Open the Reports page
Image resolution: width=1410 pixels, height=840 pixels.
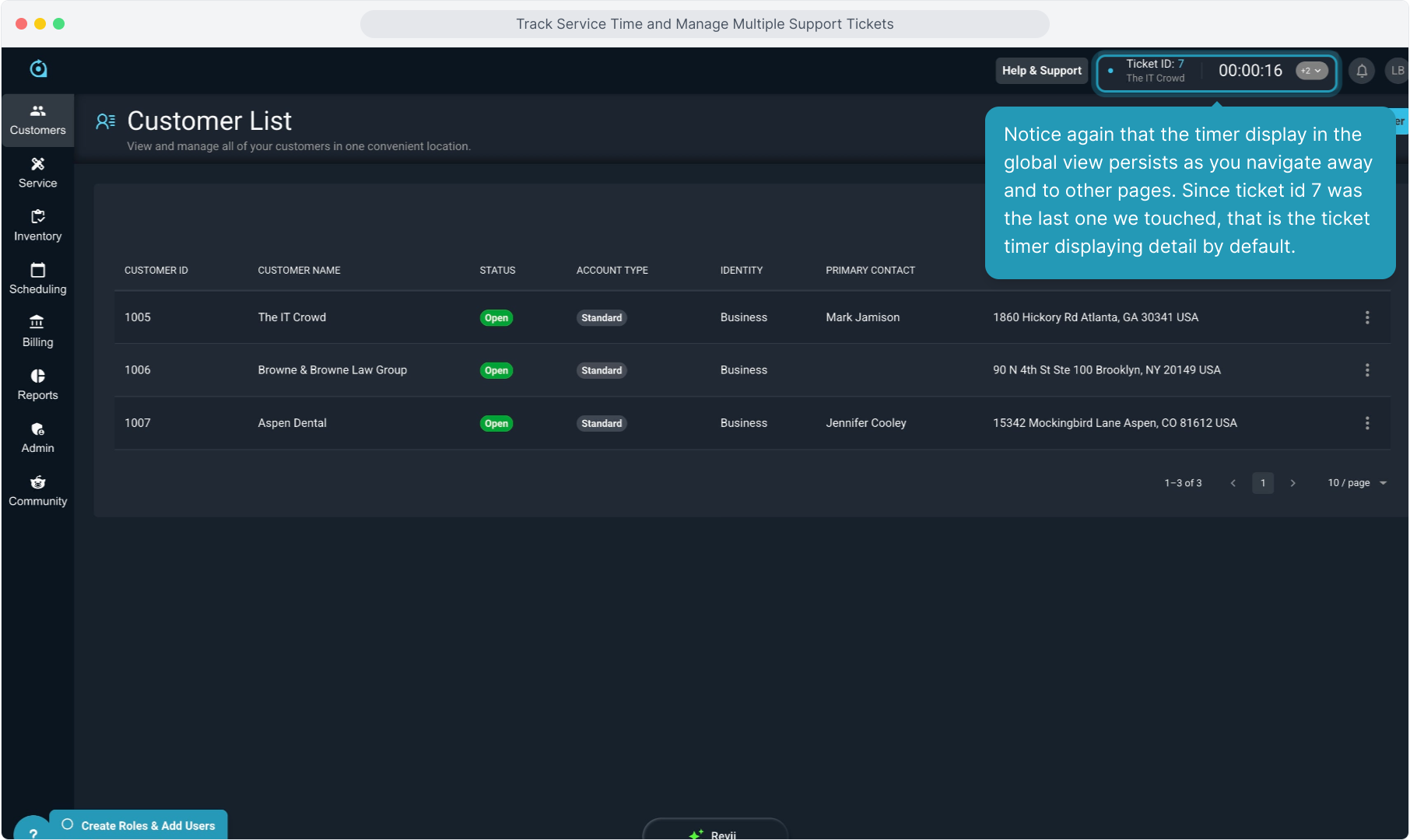coord(37,384)
